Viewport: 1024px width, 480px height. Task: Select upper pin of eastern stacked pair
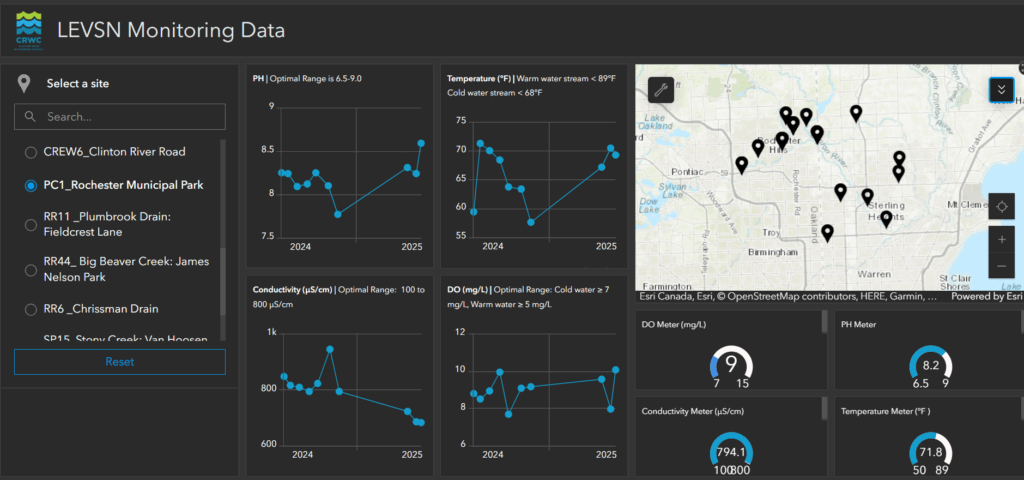(x=899, y=159)
